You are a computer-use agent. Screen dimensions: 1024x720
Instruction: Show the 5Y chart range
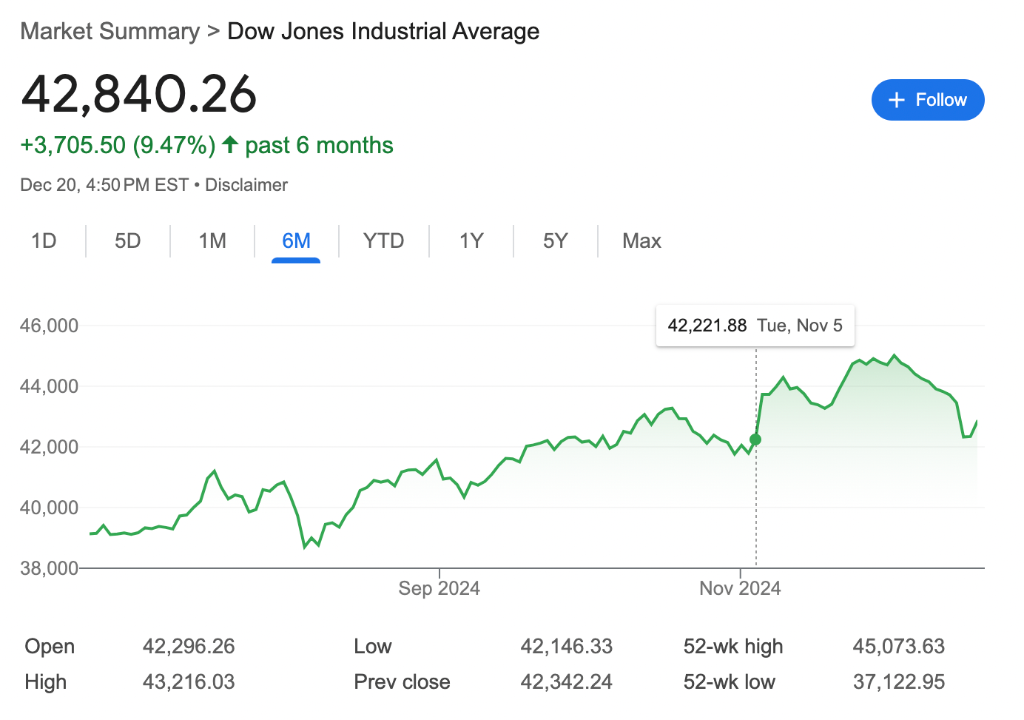coord(555,241)
